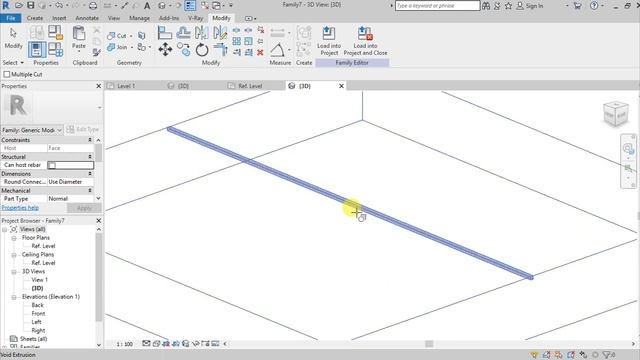This screenshot has height=360, width=640.
Task: Open the Cut dropdown arrow
Action: coord(131,36)
